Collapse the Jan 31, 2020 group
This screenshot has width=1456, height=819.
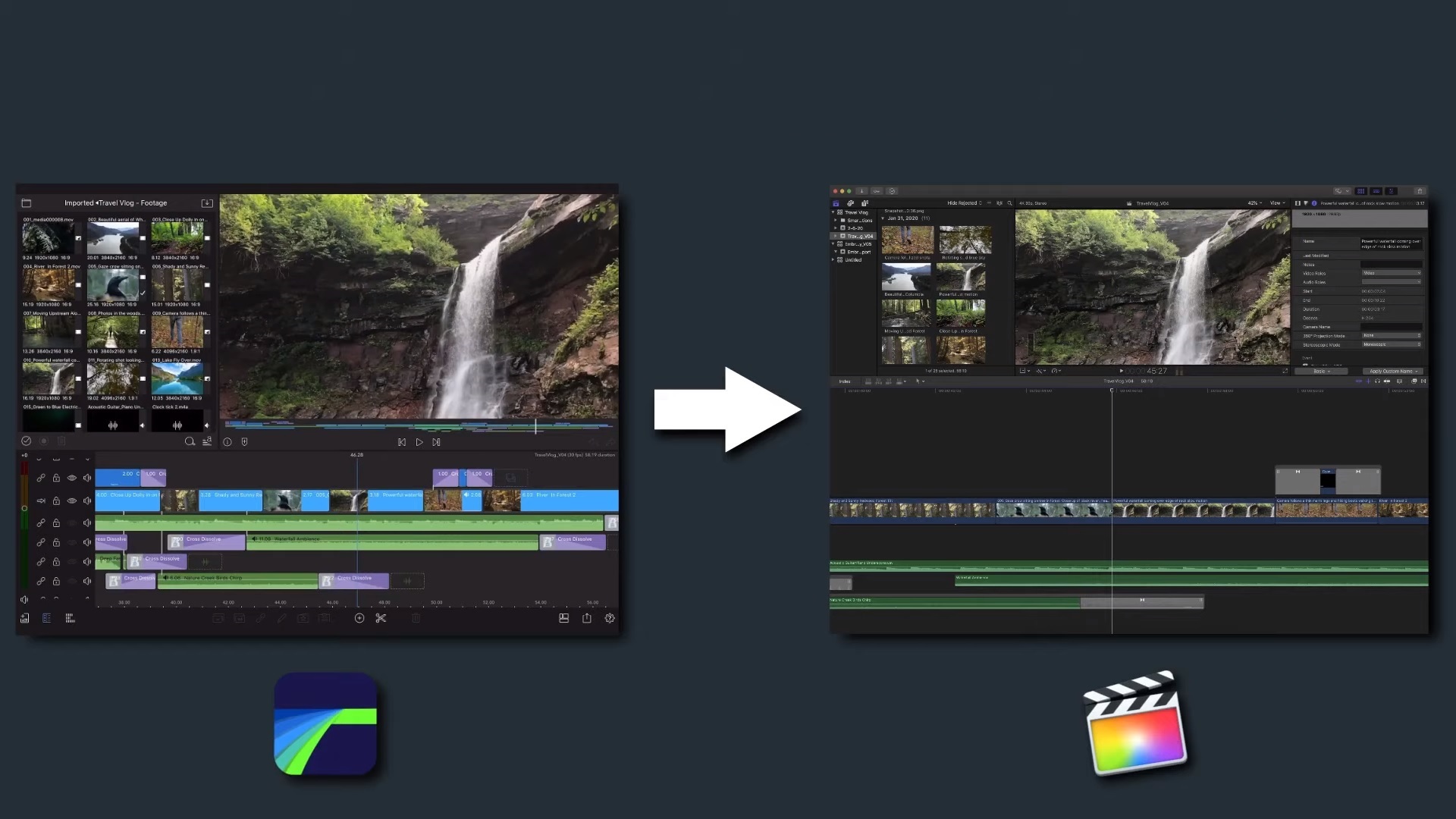[x=883, y=218]
